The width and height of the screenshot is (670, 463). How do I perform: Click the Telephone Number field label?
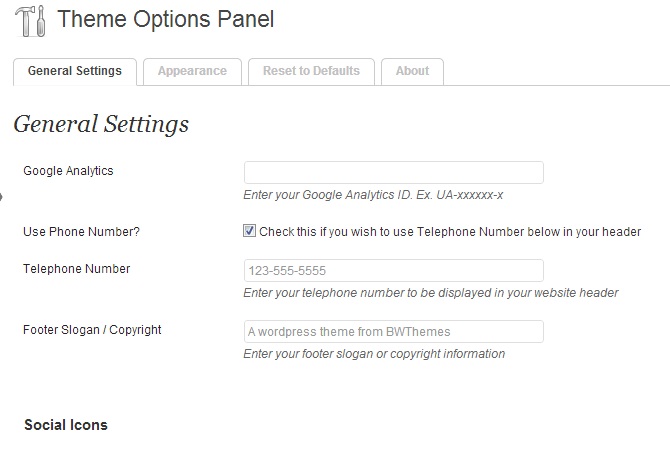[76, 269]
